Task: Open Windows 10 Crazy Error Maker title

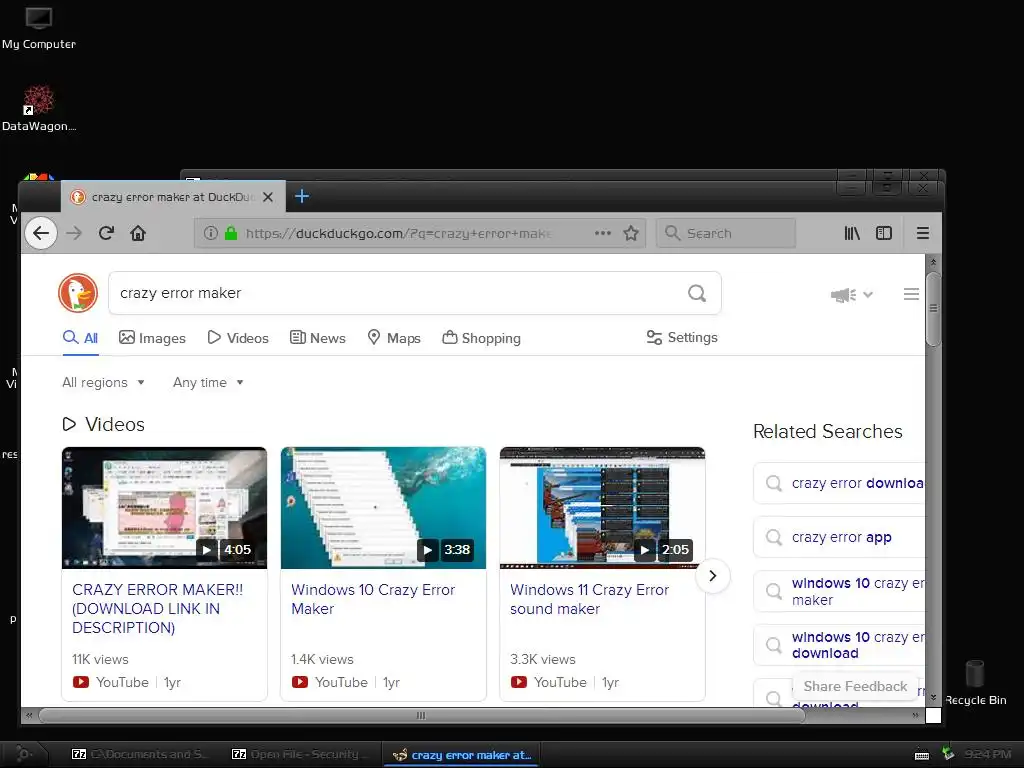Action: tap(373, 599)
